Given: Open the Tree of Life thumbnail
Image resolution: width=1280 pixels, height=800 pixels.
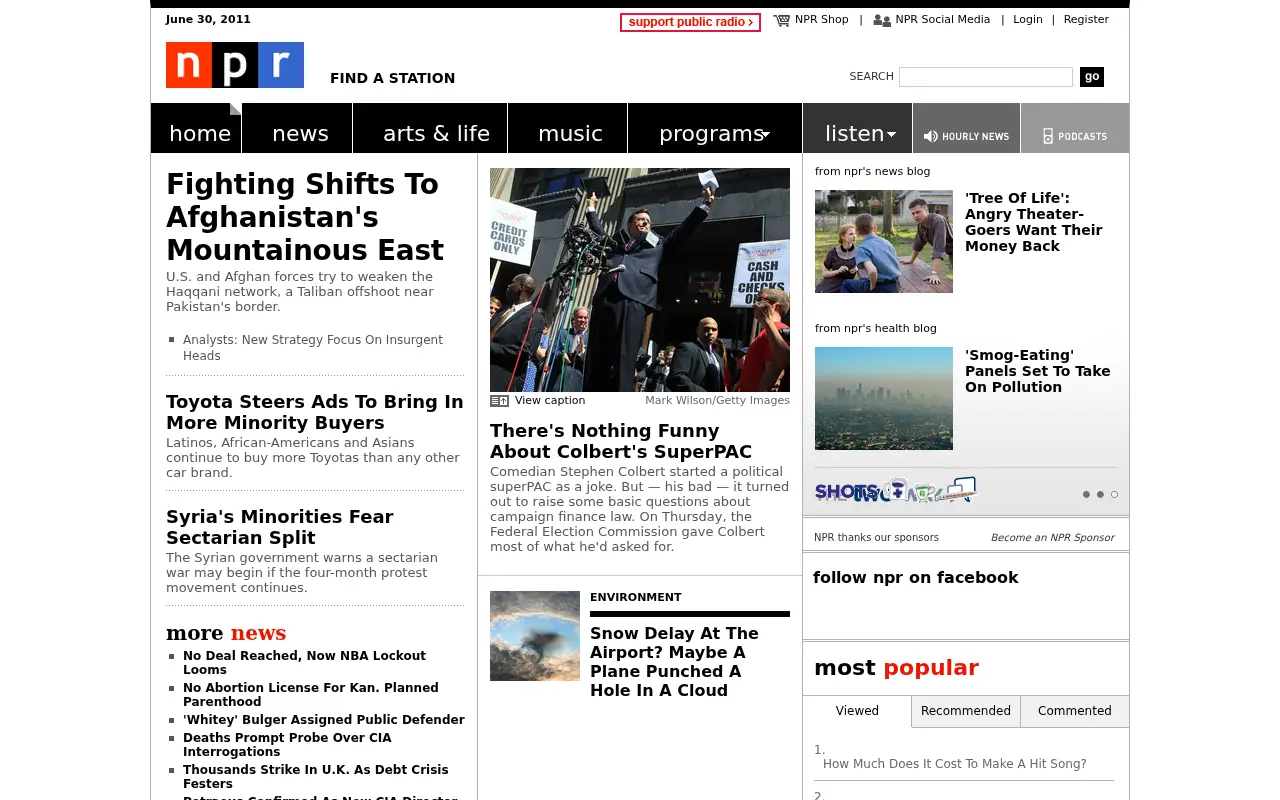Looking at the screenshot, I should tap(884, 241).
